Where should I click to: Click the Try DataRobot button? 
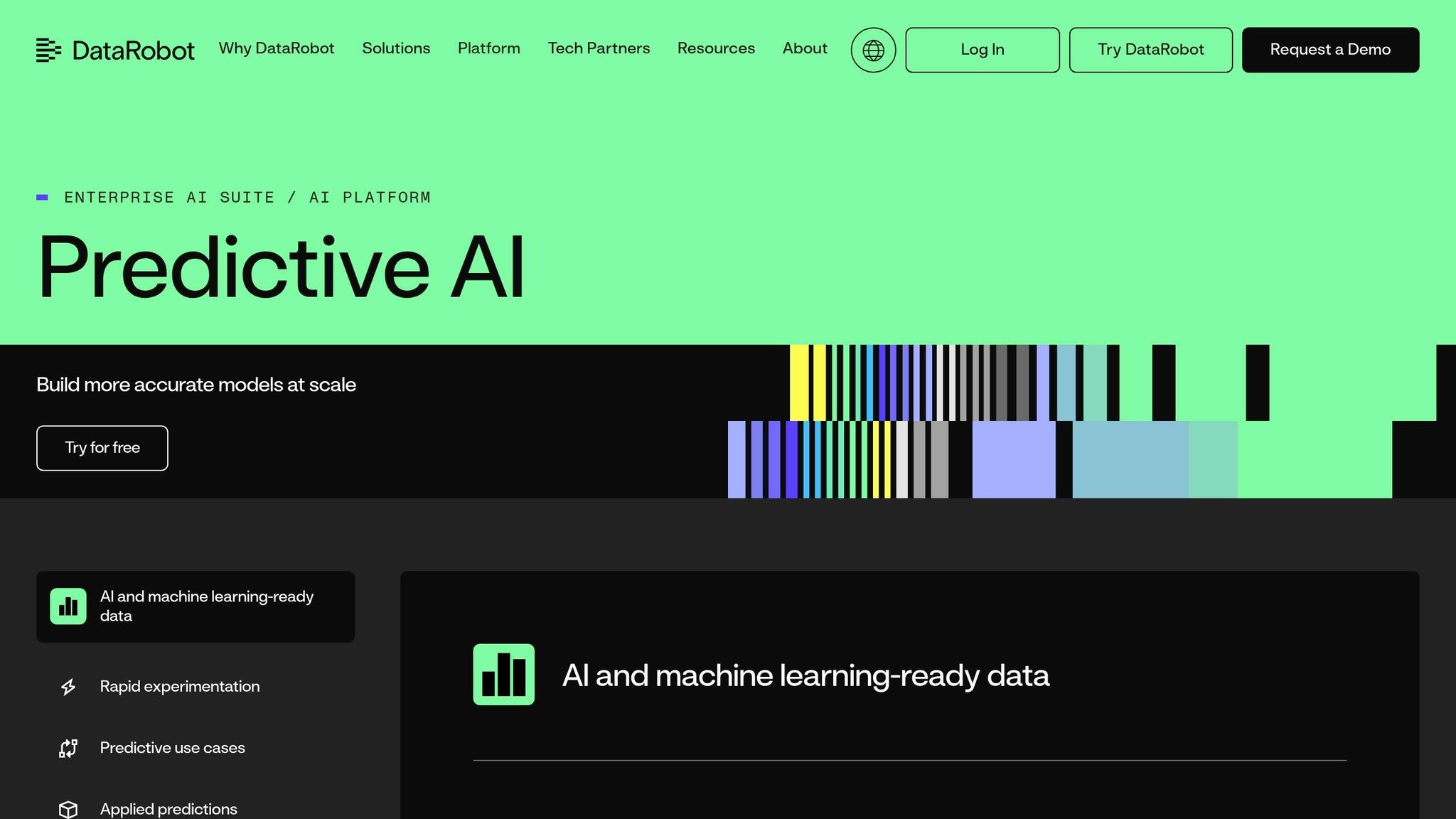click(1151, 50)
